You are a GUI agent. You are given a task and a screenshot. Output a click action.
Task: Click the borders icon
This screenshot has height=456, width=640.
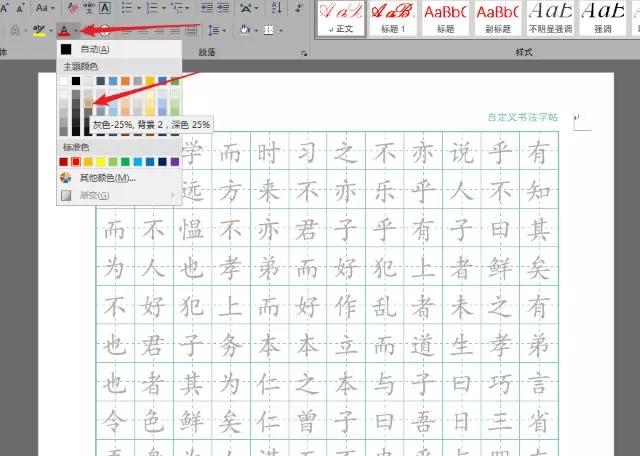coord(269,30)
